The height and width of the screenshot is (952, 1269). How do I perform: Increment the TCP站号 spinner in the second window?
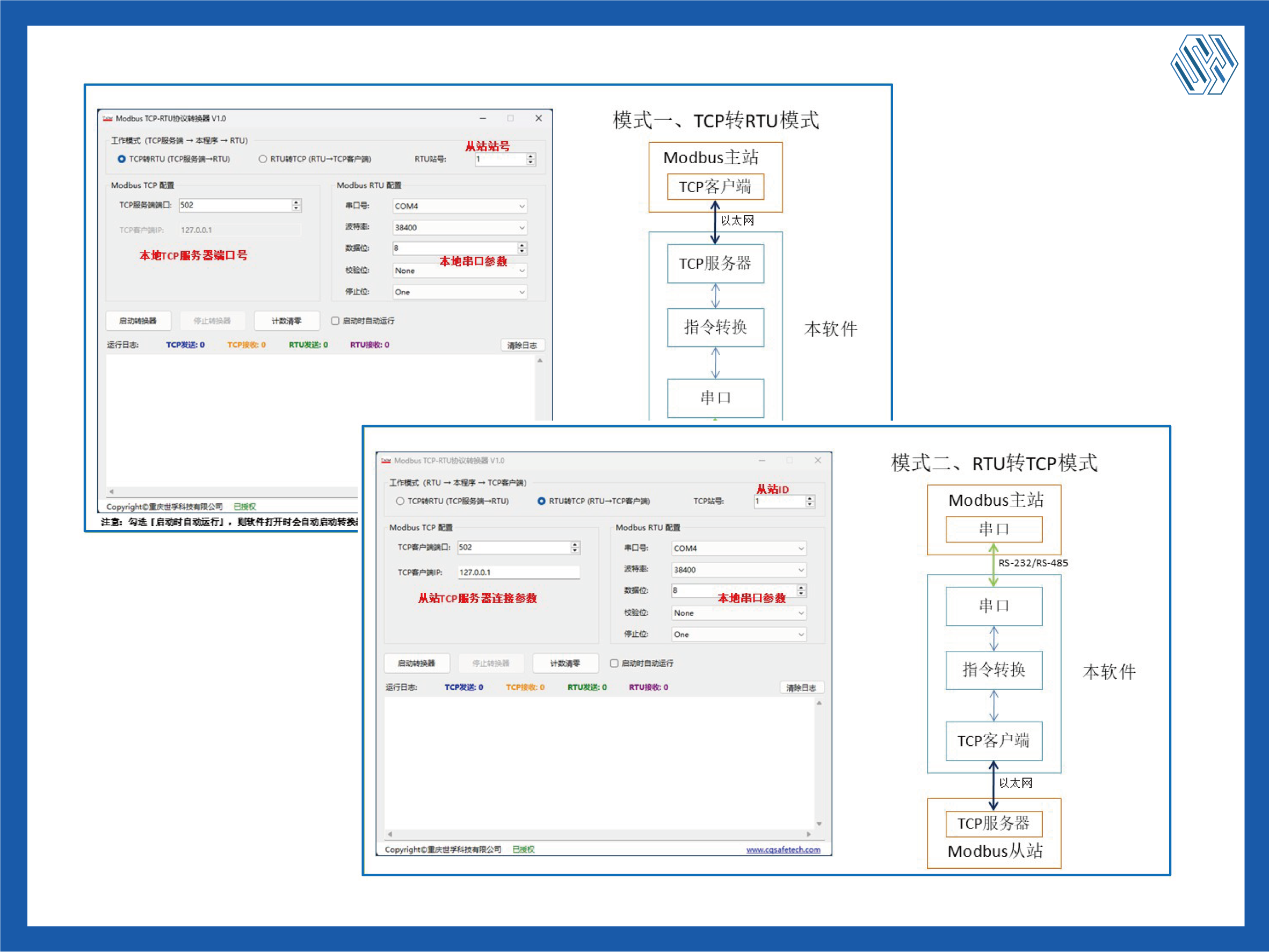pos(809,498)
